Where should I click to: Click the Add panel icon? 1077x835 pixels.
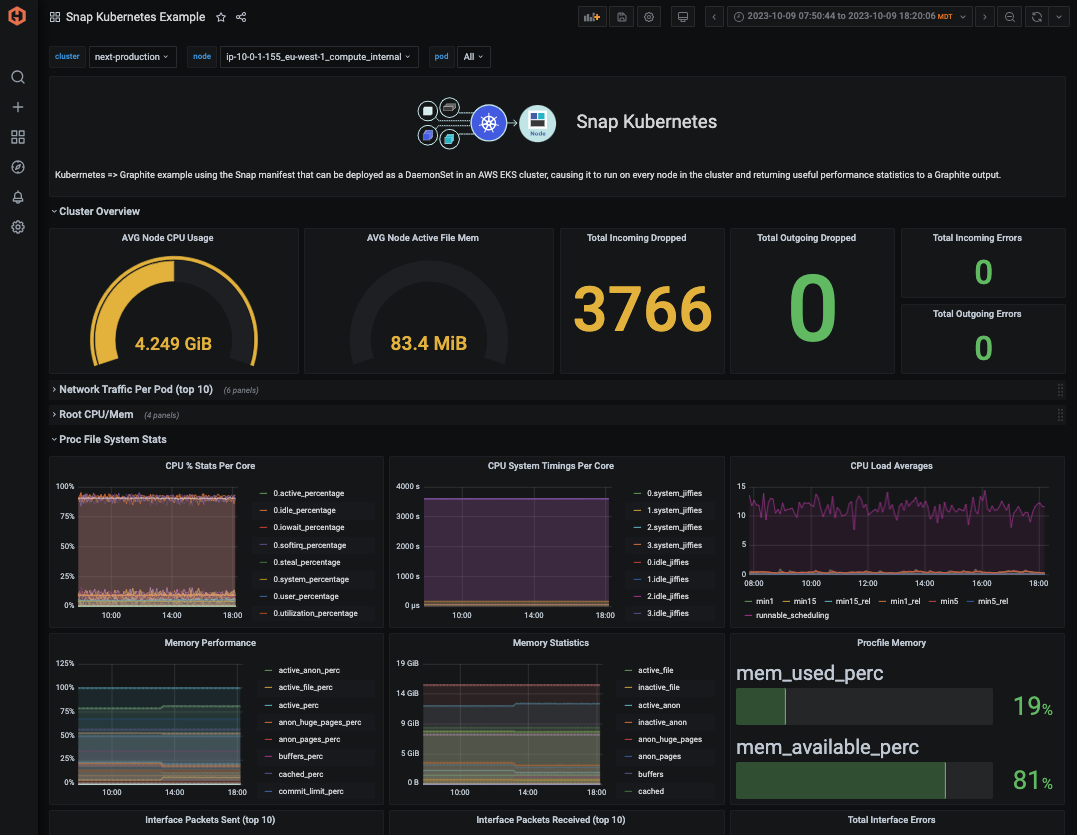(x=592, y=17)
